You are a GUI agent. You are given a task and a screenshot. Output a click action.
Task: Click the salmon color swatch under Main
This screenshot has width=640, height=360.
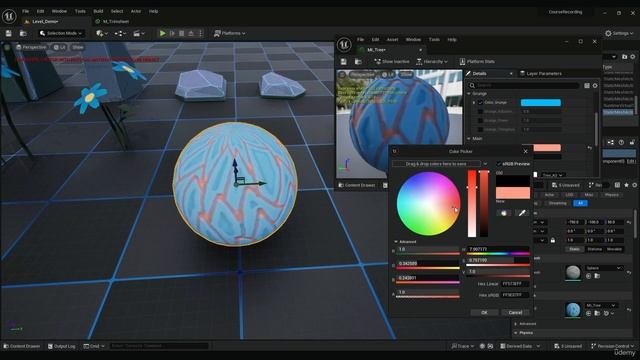click(x=547, y=147)
